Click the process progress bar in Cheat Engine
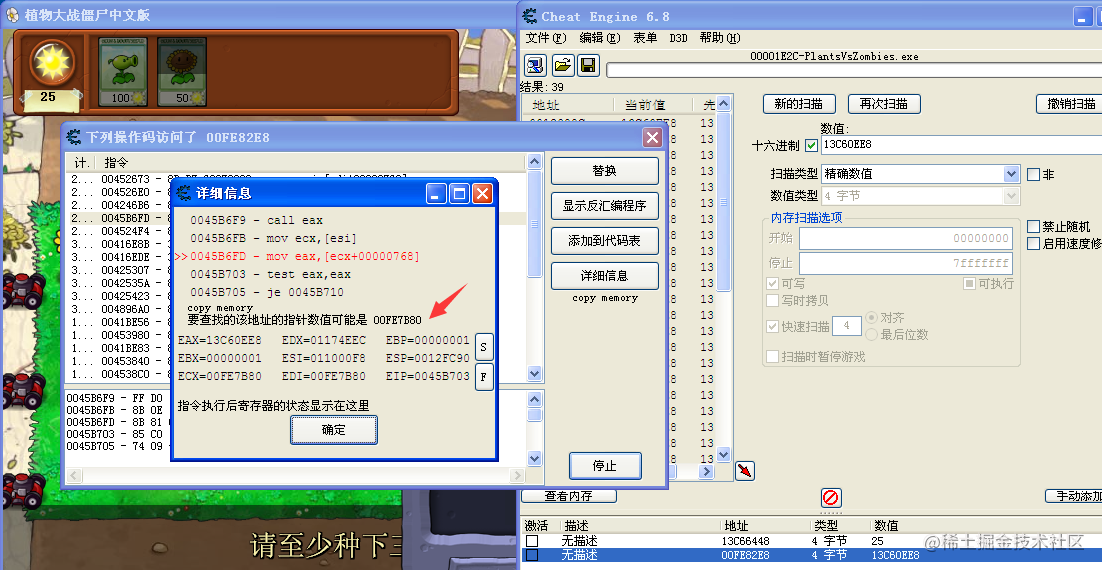Screen dimensions: 1102x570 (x=854, y=70)
